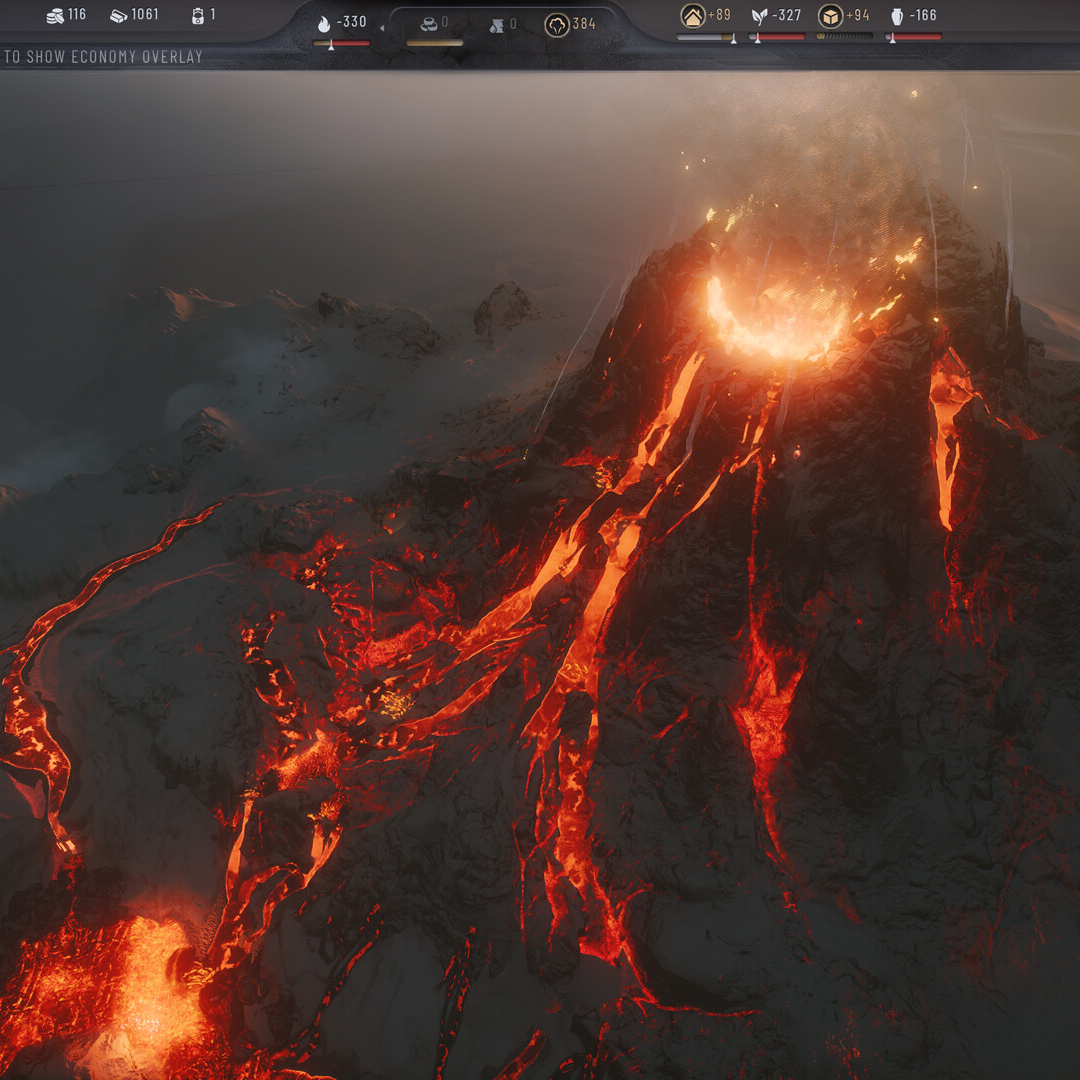The width and height of the screenshot is (1080, 1080).
Task: Click the amphora icon showing -166
Action: click(x=897, y=16)
